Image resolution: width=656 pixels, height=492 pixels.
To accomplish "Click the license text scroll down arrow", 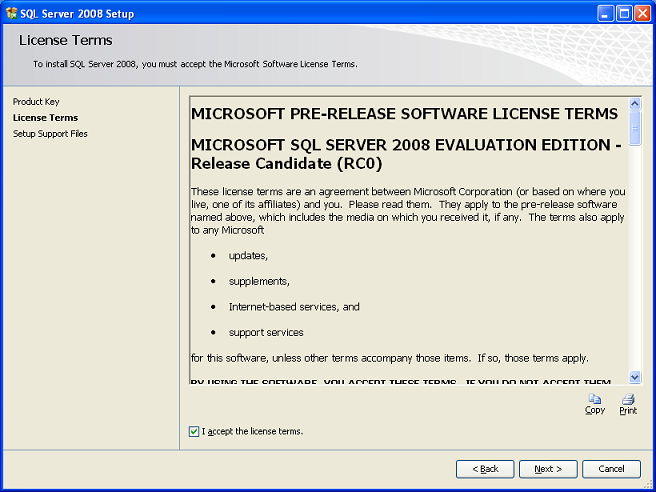I will 635,377.
